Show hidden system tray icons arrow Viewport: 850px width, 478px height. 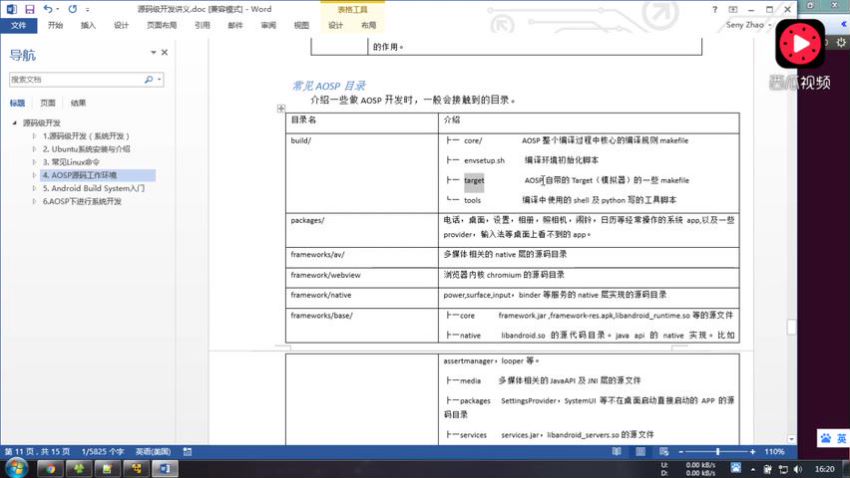[752, 469]
